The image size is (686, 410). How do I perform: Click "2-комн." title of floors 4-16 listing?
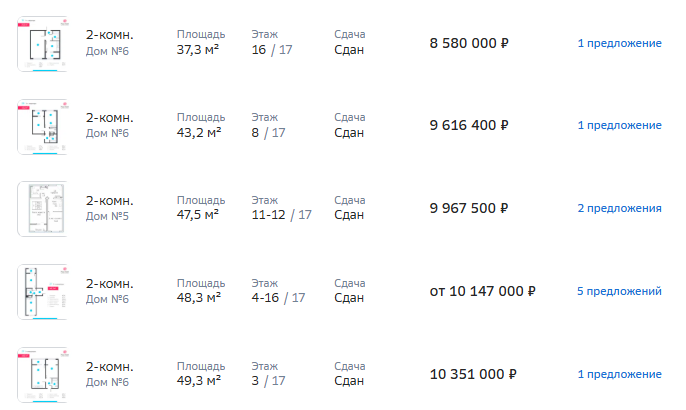tap(110, 284)
